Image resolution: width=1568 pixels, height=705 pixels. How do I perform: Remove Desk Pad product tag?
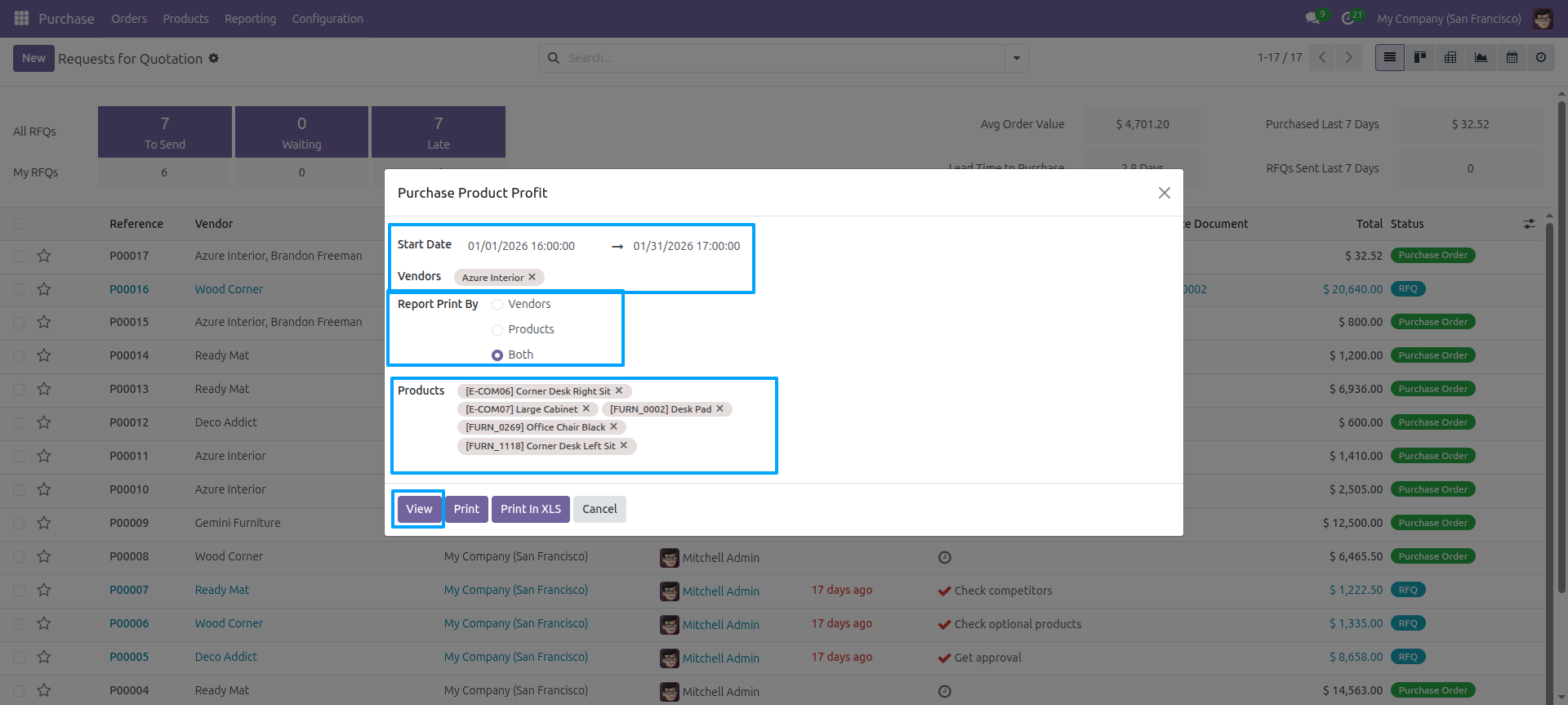(720, 408)
